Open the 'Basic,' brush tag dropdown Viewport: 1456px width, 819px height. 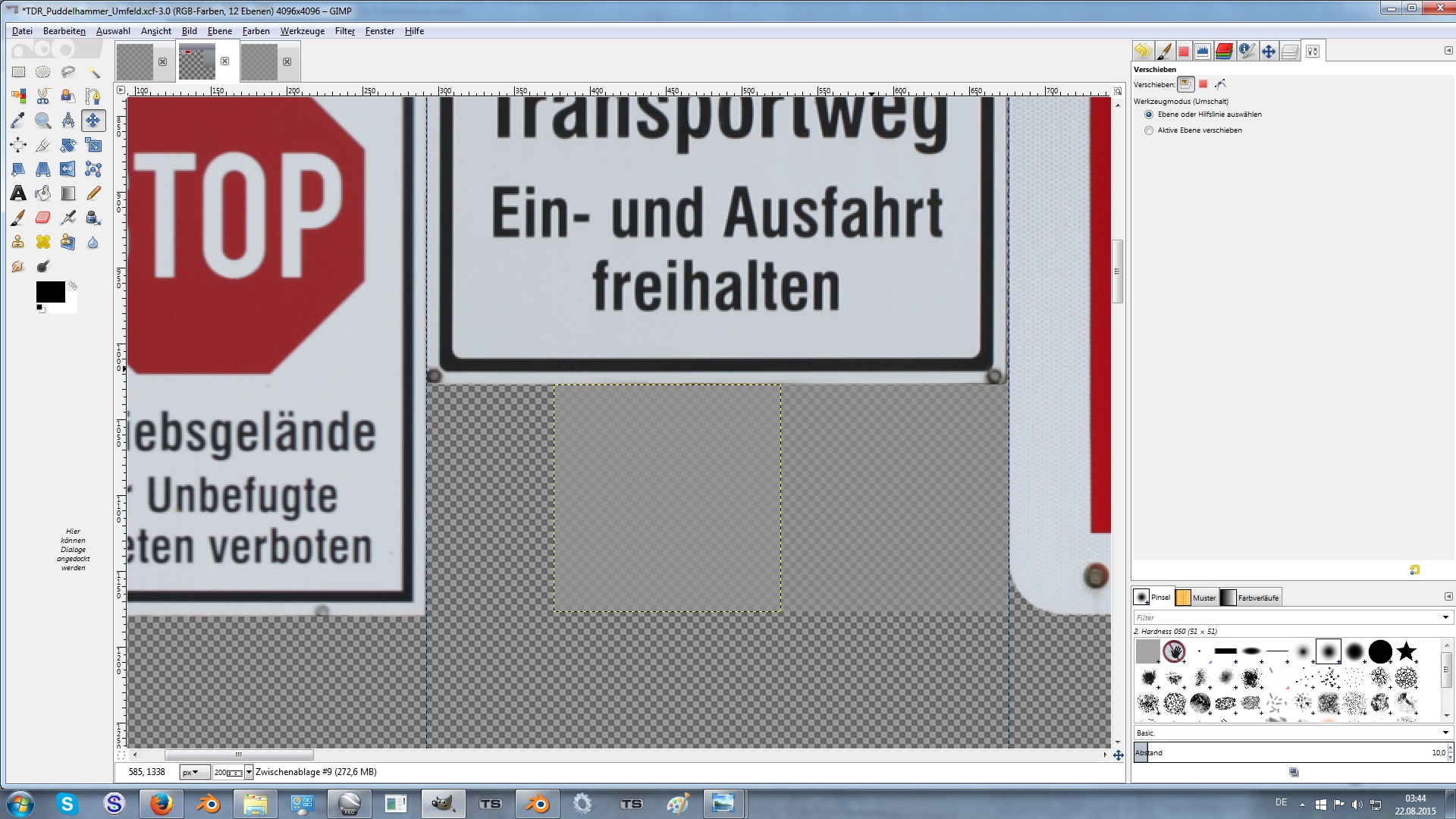[x=1445, y=733]
